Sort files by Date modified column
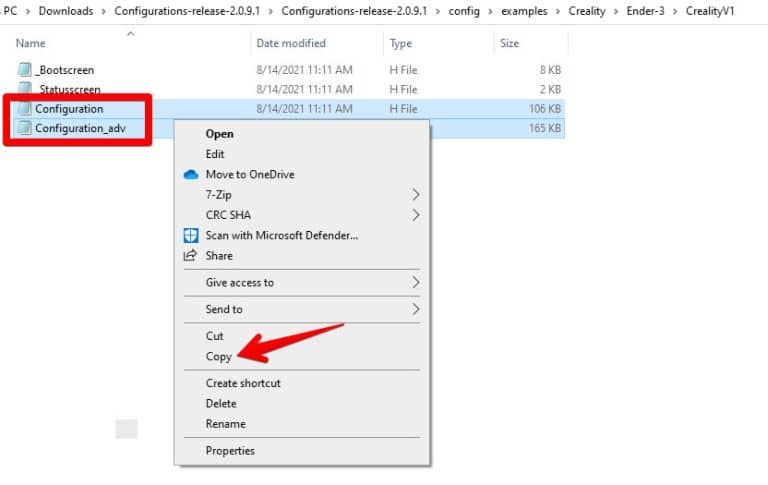This screenshot has width=768, height=485. coord(291,44)
